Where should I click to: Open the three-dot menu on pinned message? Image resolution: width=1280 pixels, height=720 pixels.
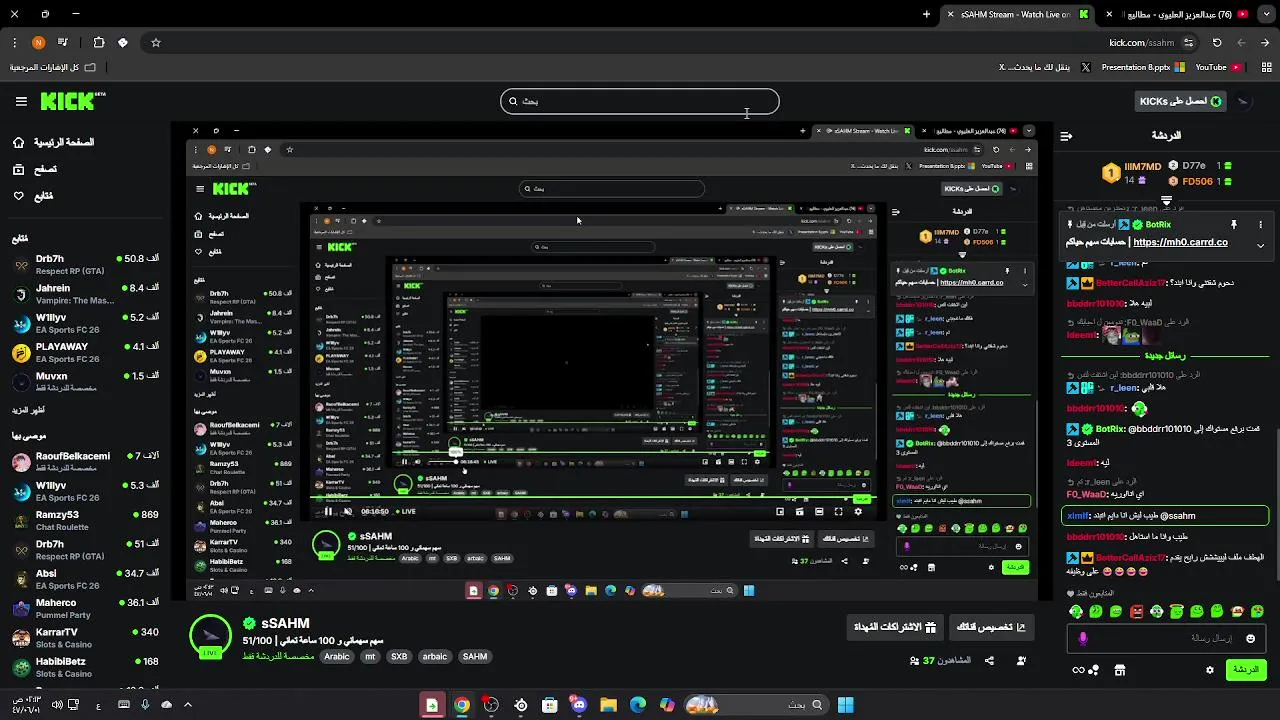click(x=1260, y=225)
